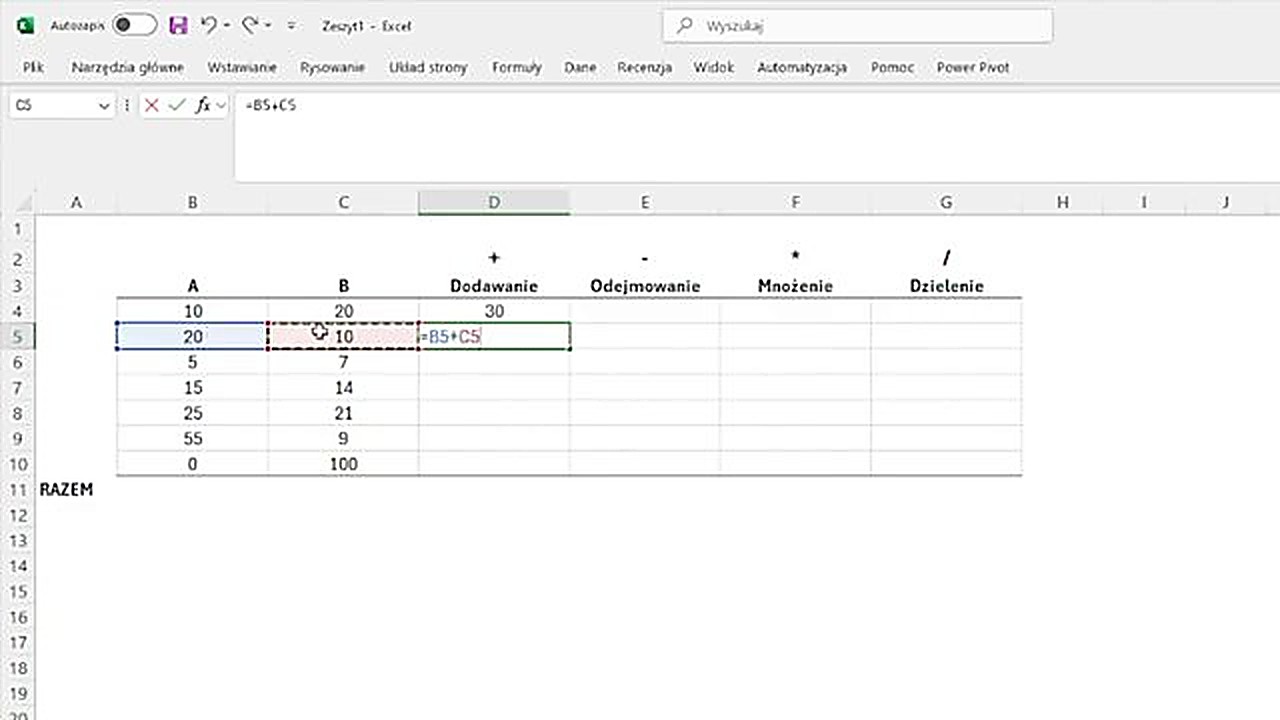Open the Plik menu

click(x=33, y=67)
